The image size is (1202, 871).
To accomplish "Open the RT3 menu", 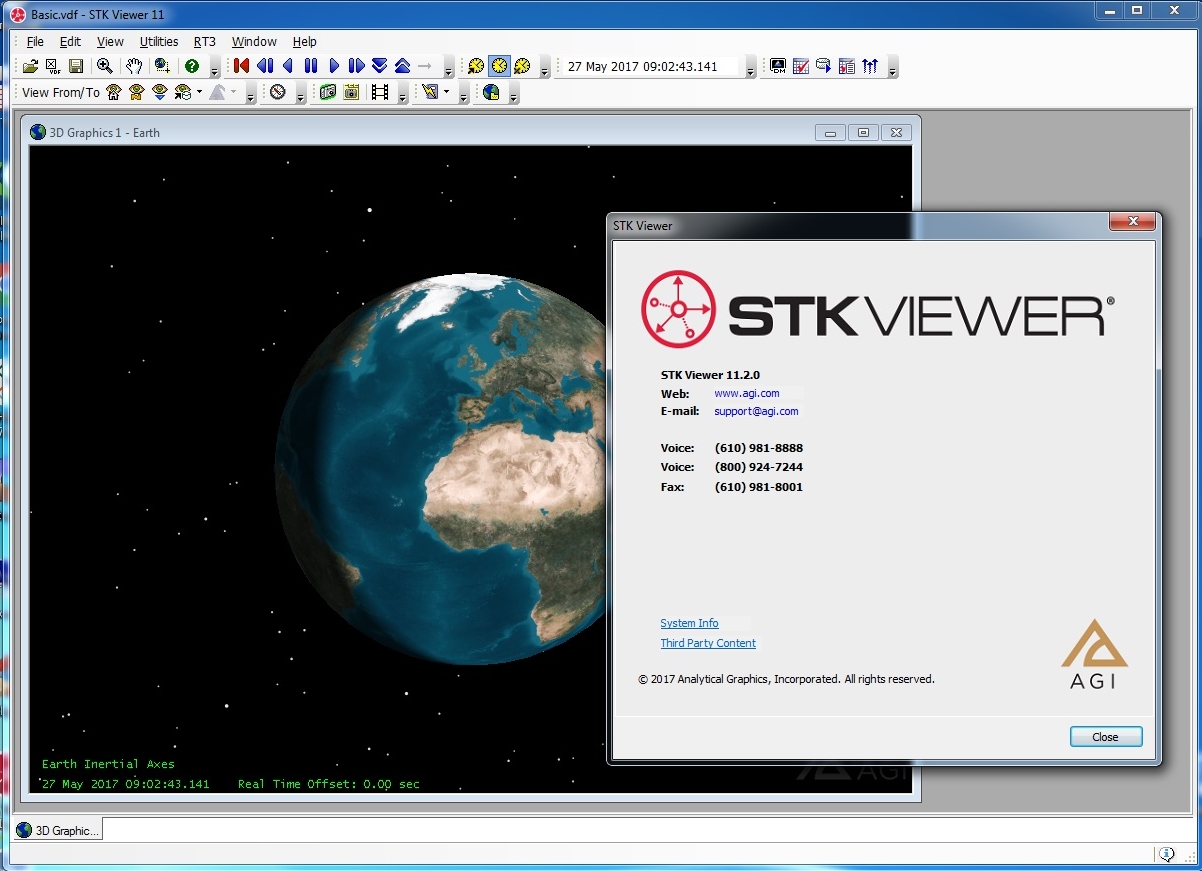I will (x=204, y=42).
